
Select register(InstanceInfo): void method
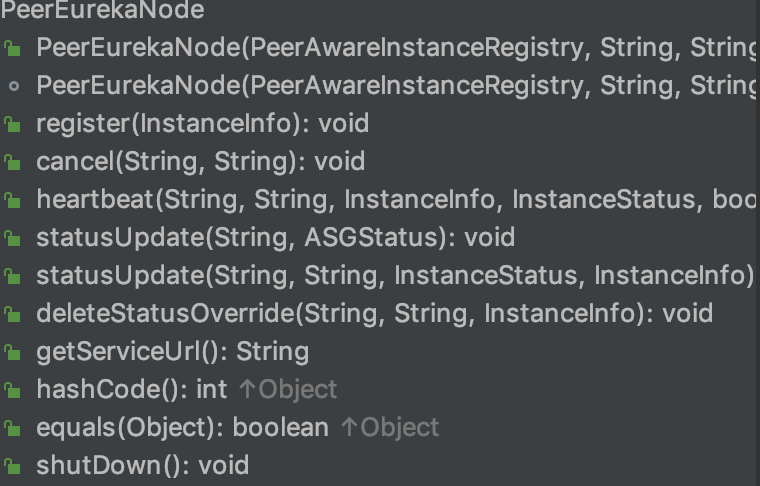point(202,124)
